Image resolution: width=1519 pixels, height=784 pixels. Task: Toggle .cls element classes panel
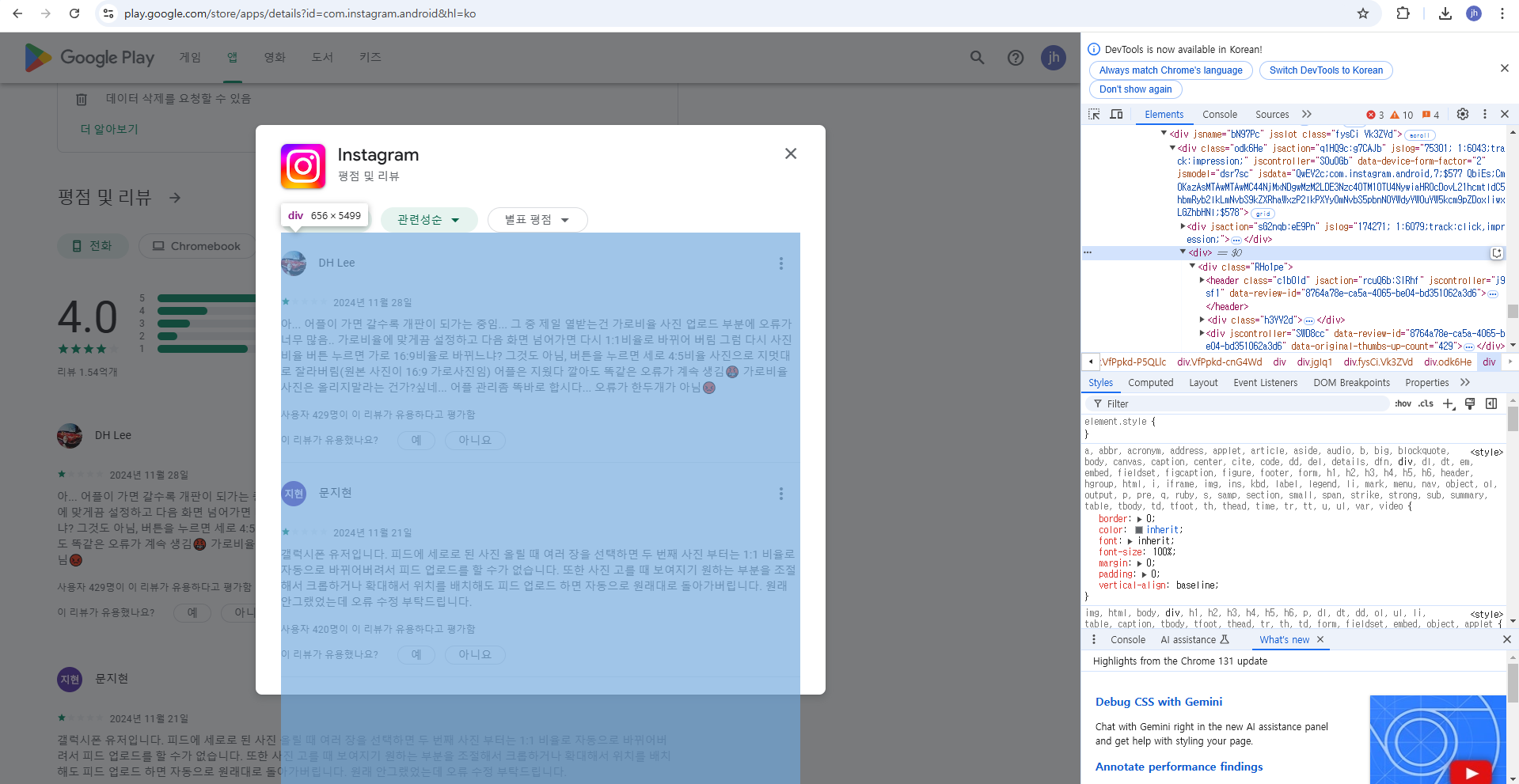[x=1426, y=404]
